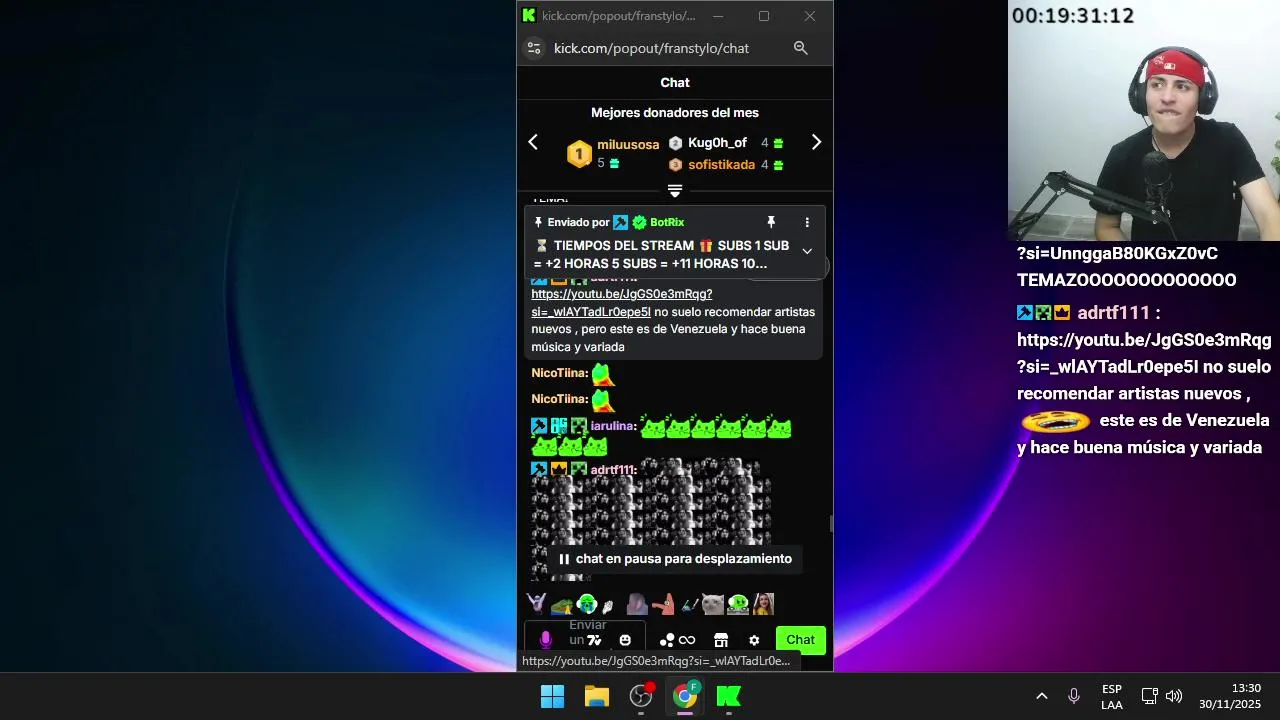Show next top donors with right arrow
This screenshot has height=720, width=1280.
click(816, 142)
